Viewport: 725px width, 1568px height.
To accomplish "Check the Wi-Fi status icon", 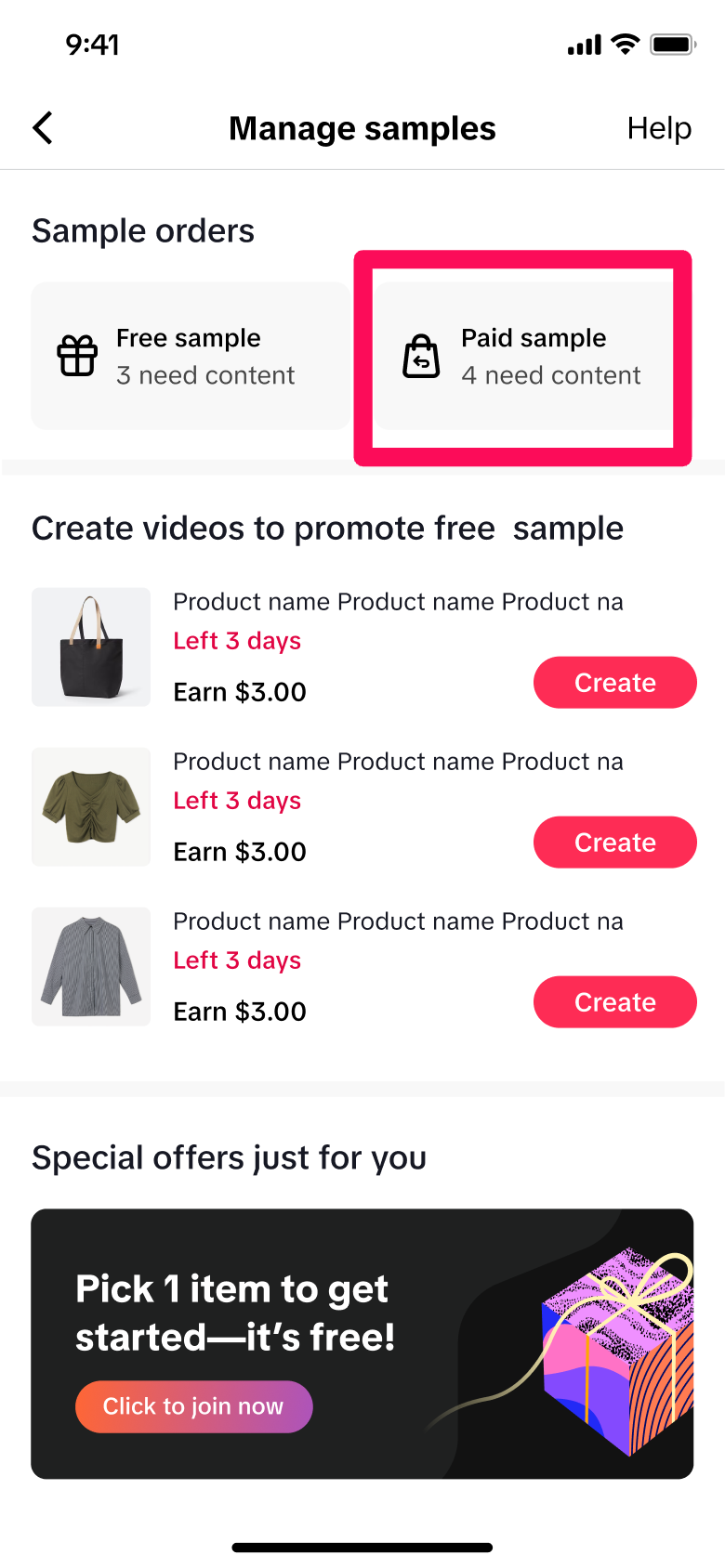I will (626, 44).
